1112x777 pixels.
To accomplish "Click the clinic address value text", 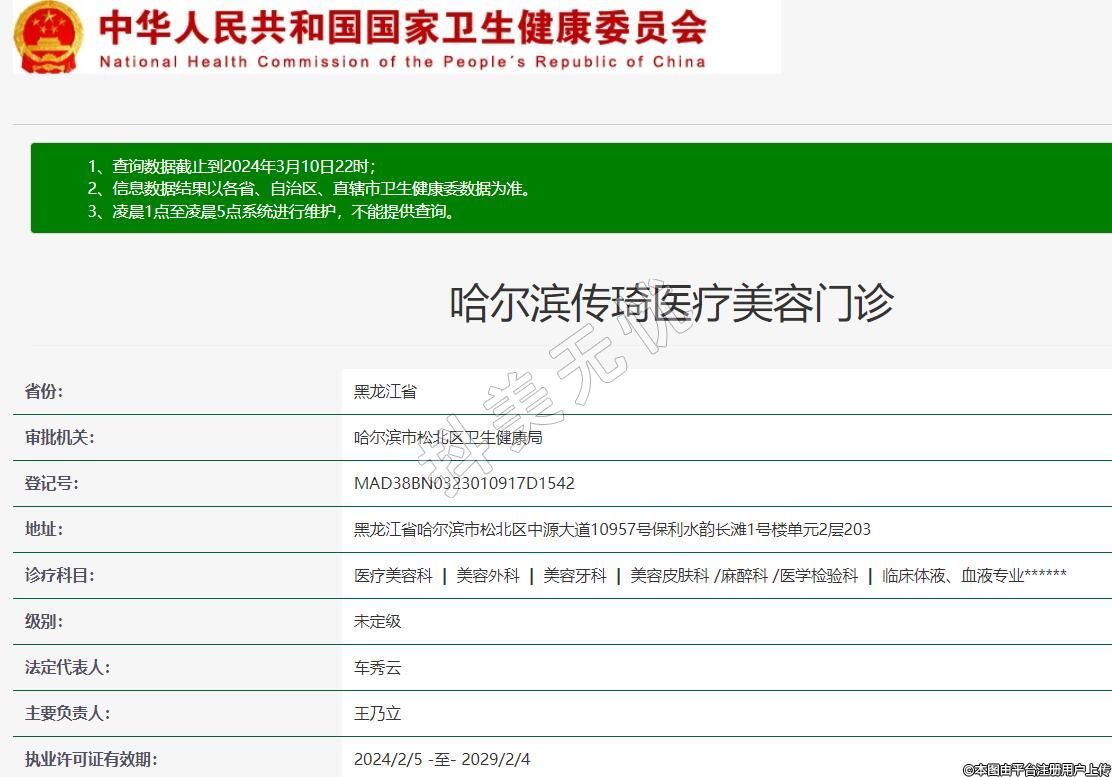I will pos(612,530).
